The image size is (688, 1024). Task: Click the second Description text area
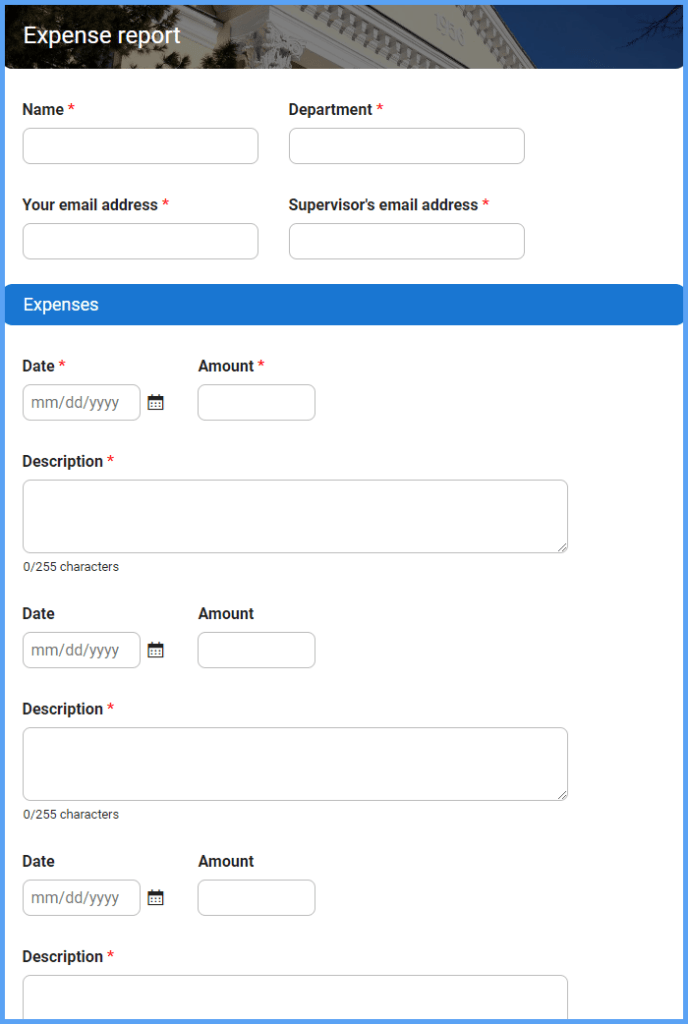click(x=295, y=763)
